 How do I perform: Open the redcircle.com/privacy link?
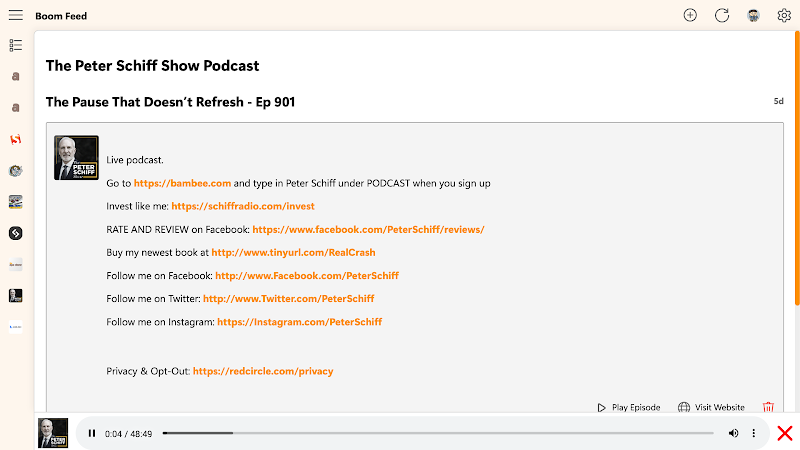pyautogui.click(x=263, y=371)
